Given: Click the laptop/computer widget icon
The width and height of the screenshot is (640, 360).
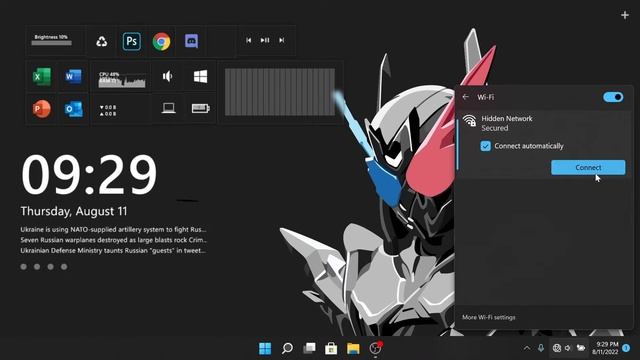Looking at the screenshot, I should pyautogui.click(x=168, y=108).
